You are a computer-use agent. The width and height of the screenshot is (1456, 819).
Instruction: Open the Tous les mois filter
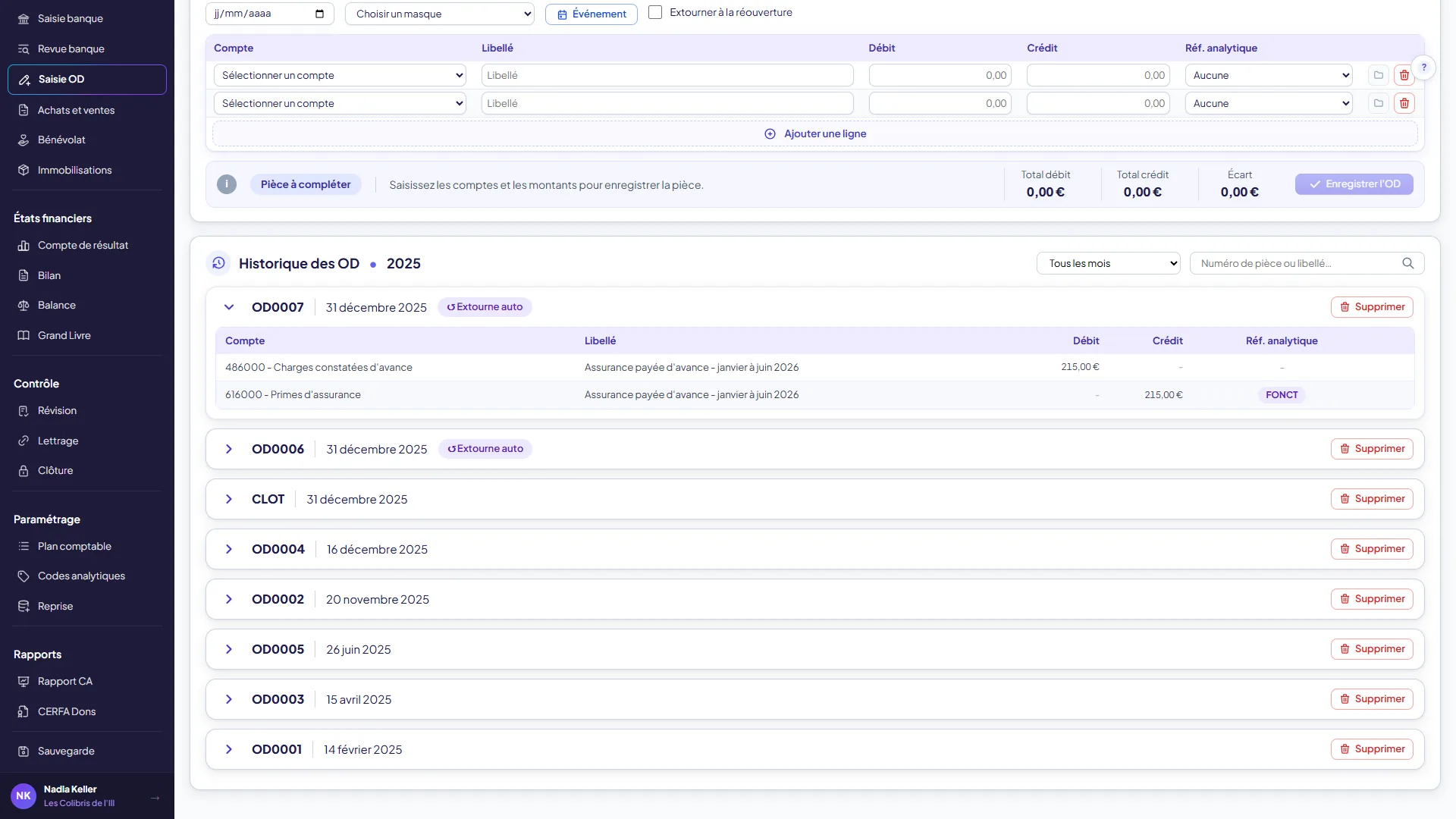click(x=1109, y=263)
